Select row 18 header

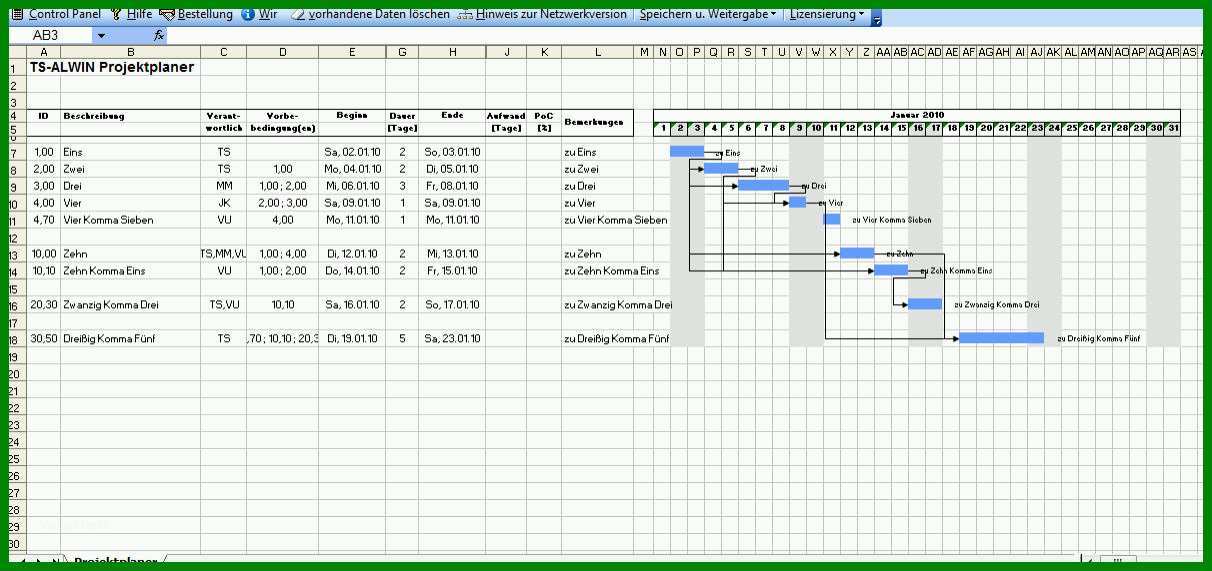pyautogui.click(x=17, y=339)
